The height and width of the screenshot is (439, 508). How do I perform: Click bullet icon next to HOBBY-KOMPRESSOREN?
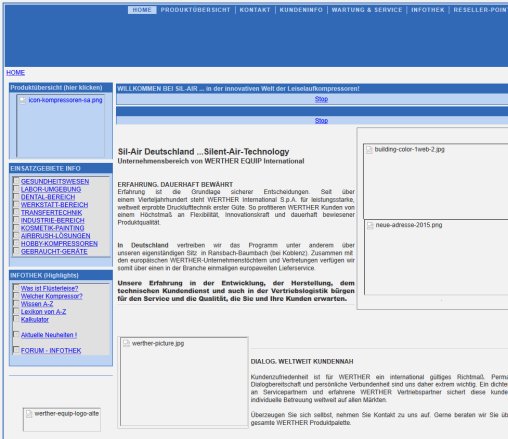coord(16,243)
